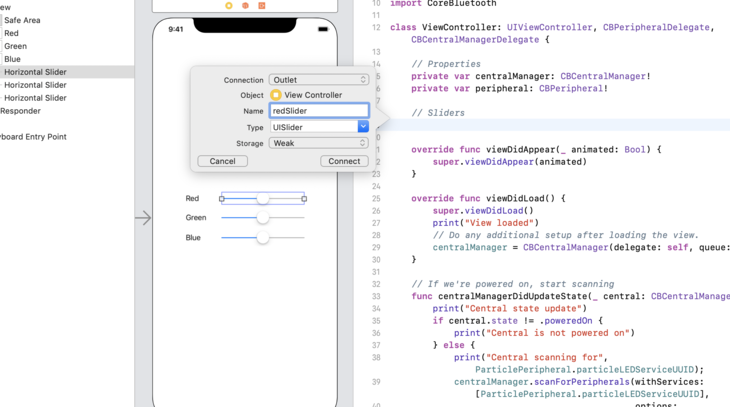Click the battery icon on the device preview
Image resolution: width=730 pixels, height=407 pixels.
pos(323,29)
